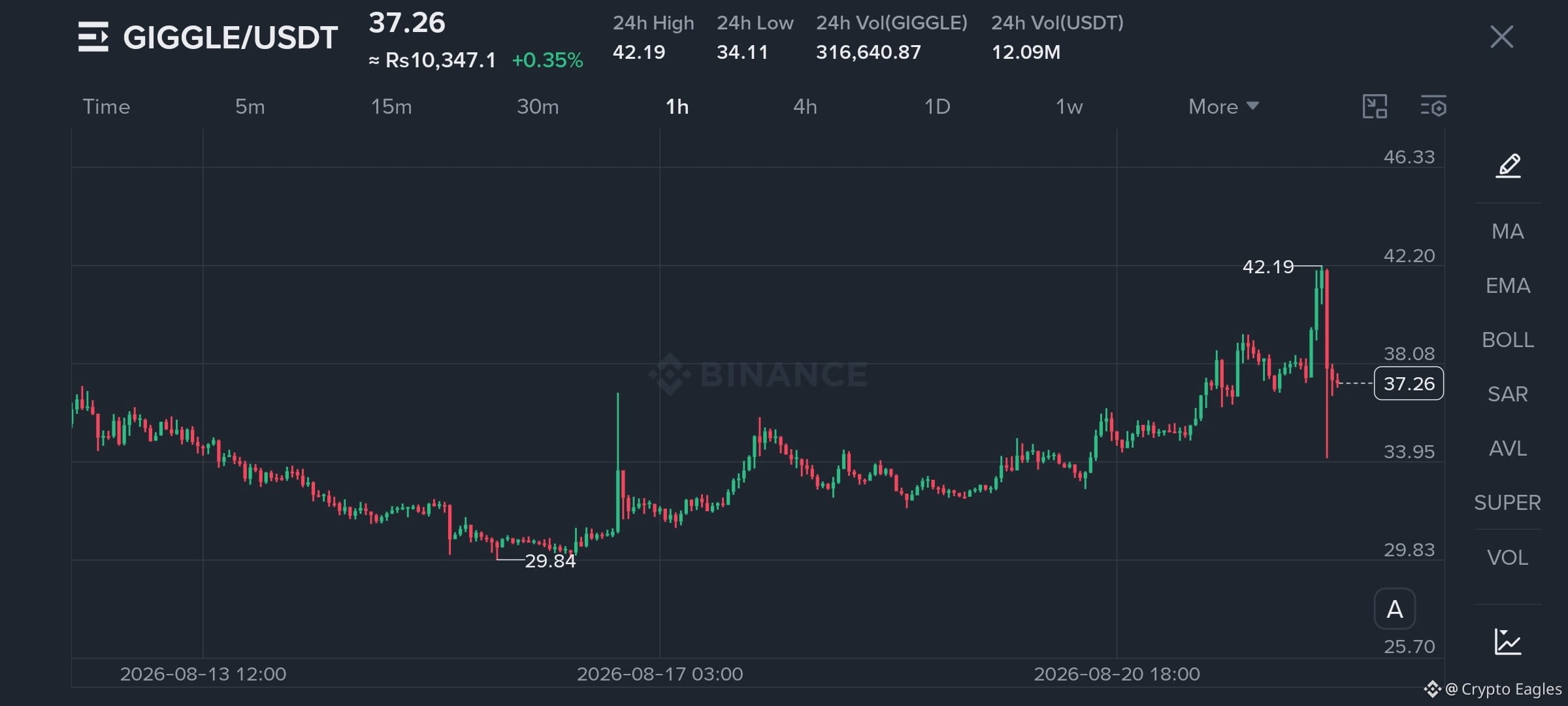
Task: Click the Rs10,347.1 converted price
Action: pos(432,60)
